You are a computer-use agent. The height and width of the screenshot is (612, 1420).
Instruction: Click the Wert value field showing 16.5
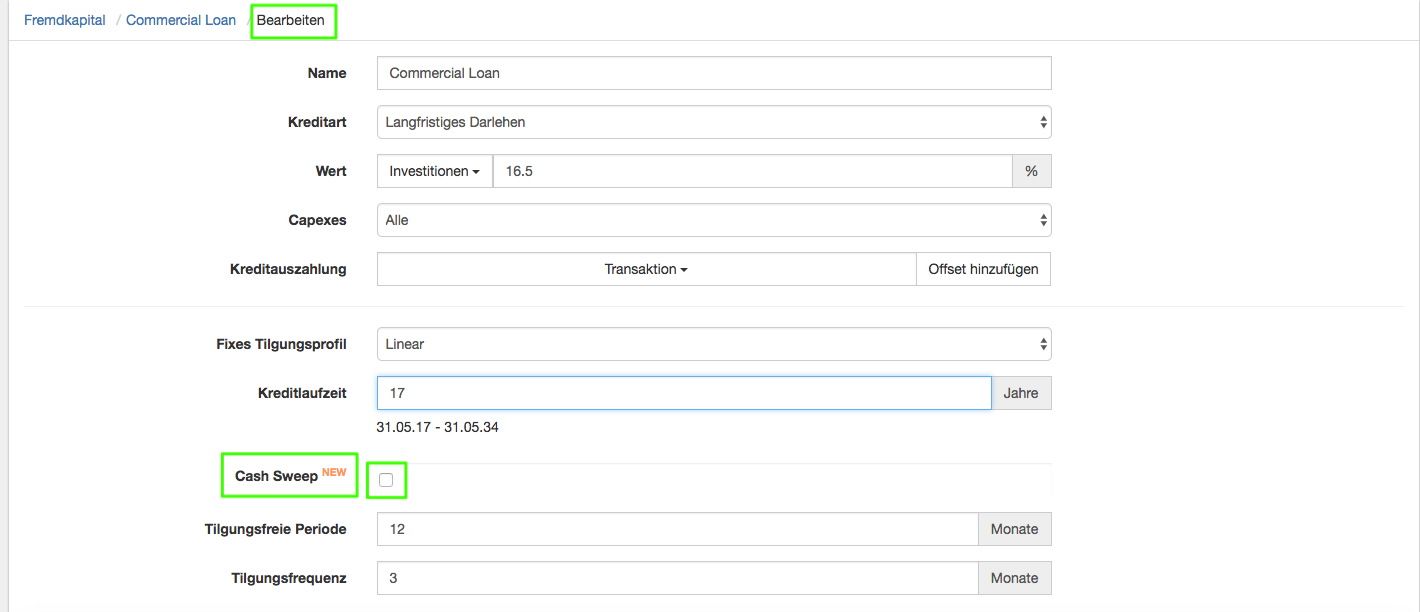[752, 171]
